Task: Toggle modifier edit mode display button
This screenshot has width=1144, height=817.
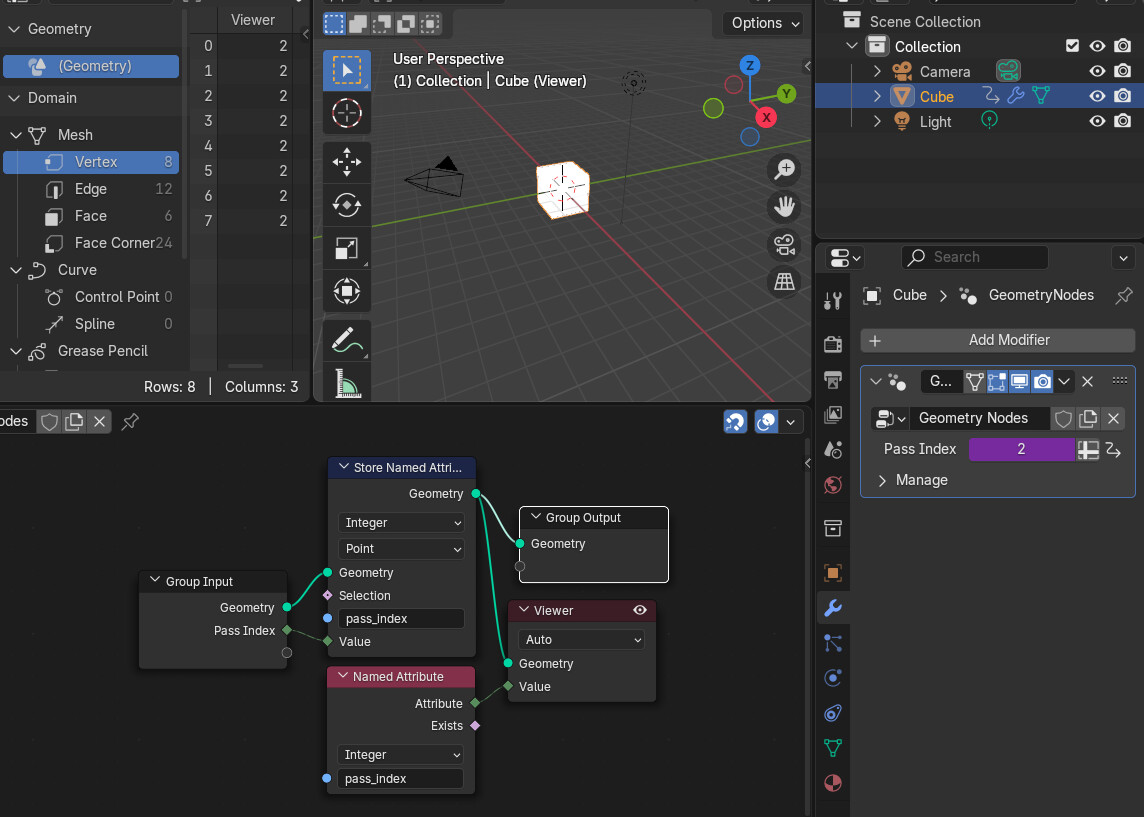Action: click(x=997, y=381)
